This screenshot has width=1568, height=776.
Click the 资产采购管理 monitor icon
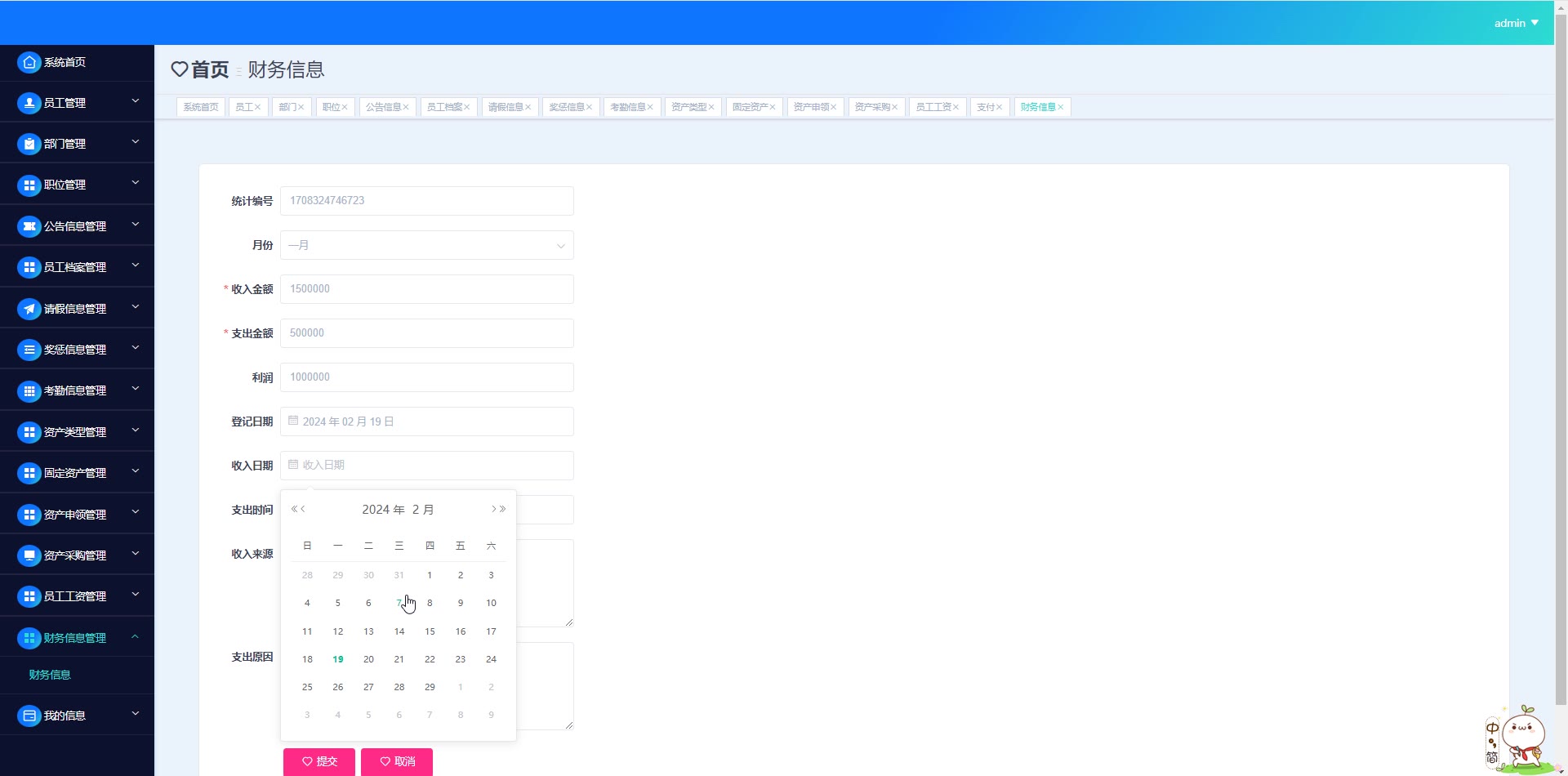(x=29, y=555)
